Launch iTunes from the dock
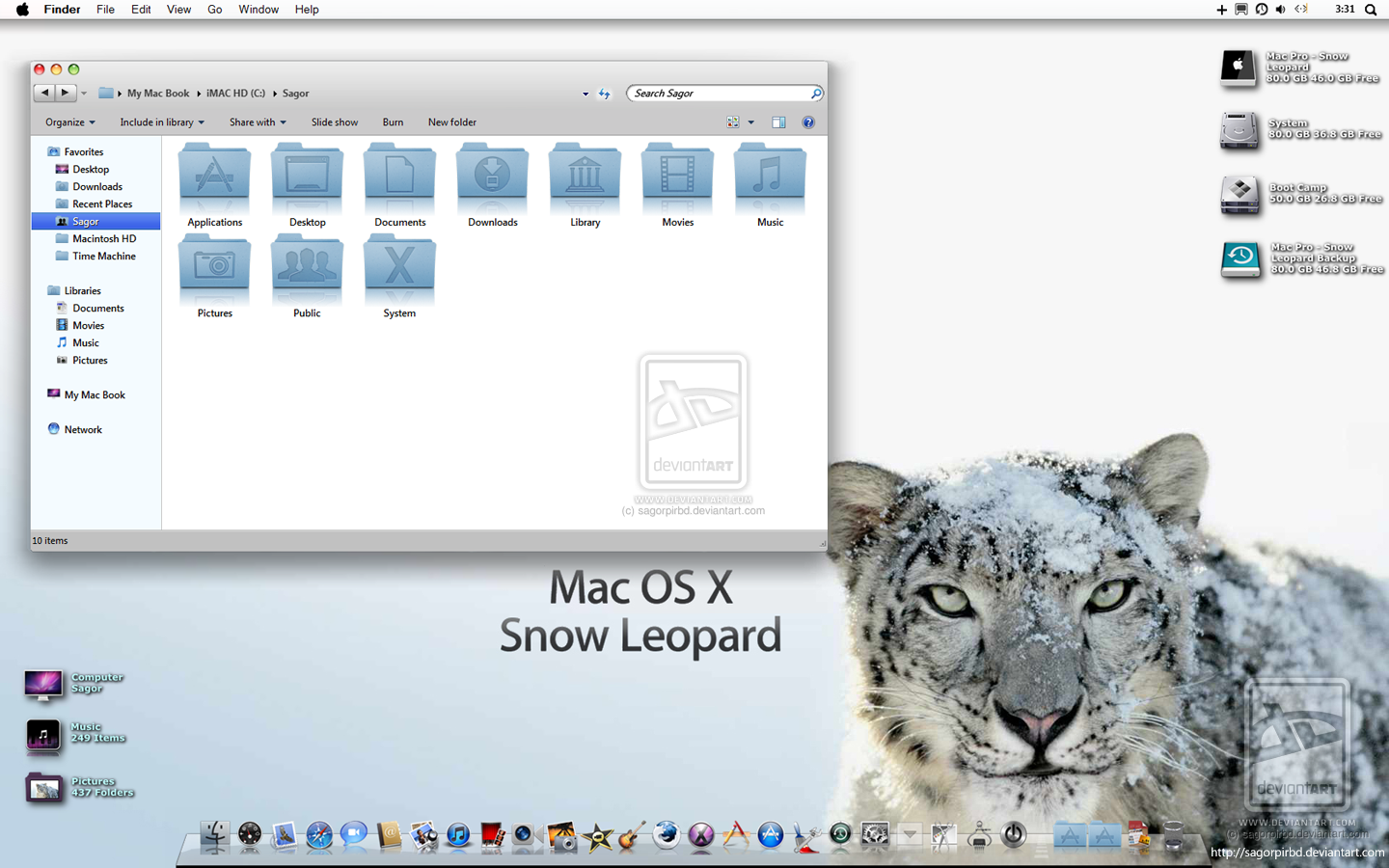Screen dimensions: 1389x868 pos(459,836)
